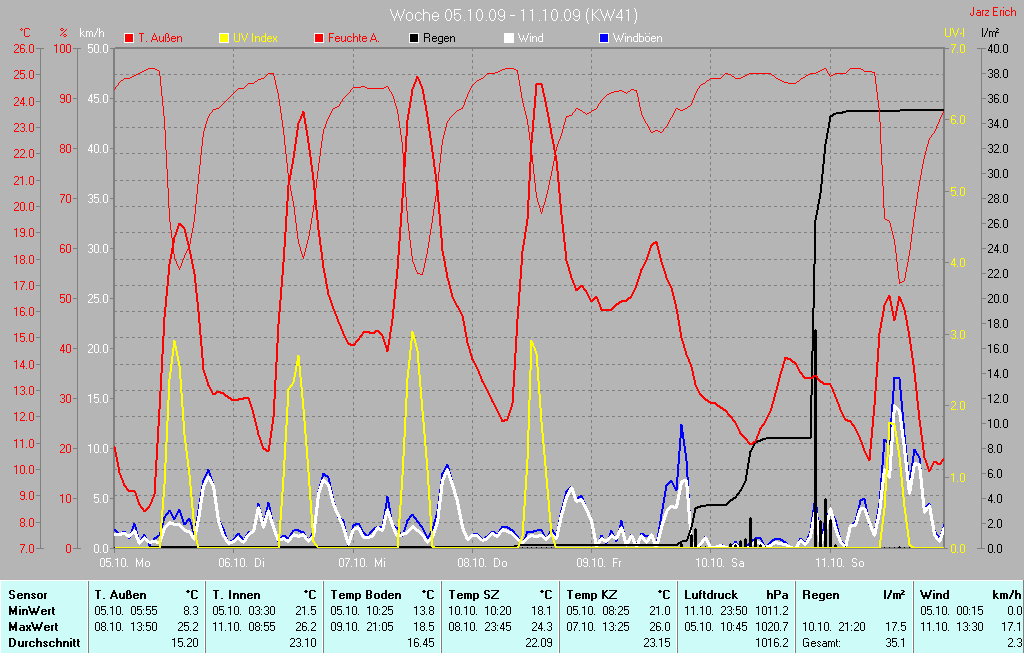The image size is (1024, 653).
Task: Click the red Feuchte A. legend swatch
Action: pyautogui.click(x=319, y=38)
